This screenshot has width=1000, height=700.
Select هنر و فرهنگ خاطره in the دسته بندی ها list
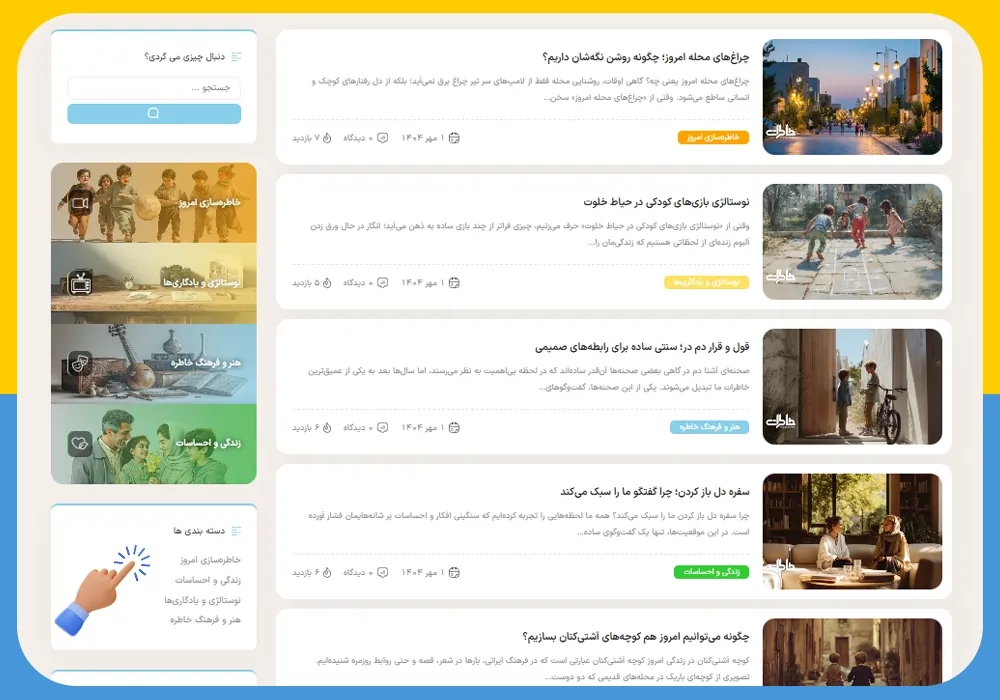[x=205, y=620]
